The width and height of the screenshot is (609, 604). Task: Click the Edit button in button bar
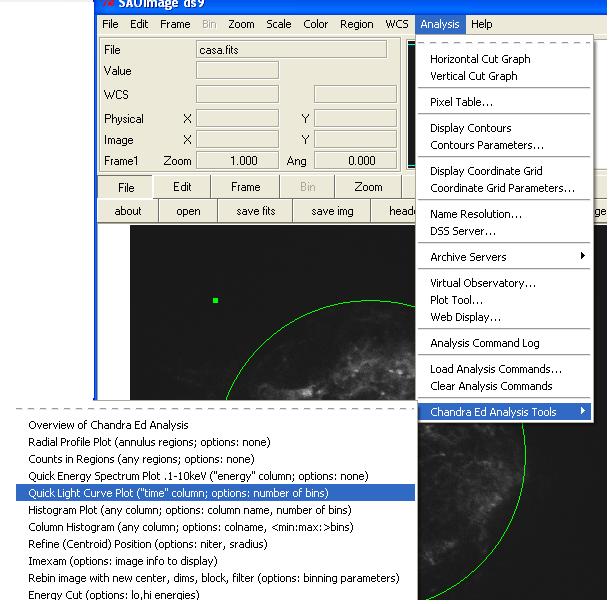(x=182, y=187)
